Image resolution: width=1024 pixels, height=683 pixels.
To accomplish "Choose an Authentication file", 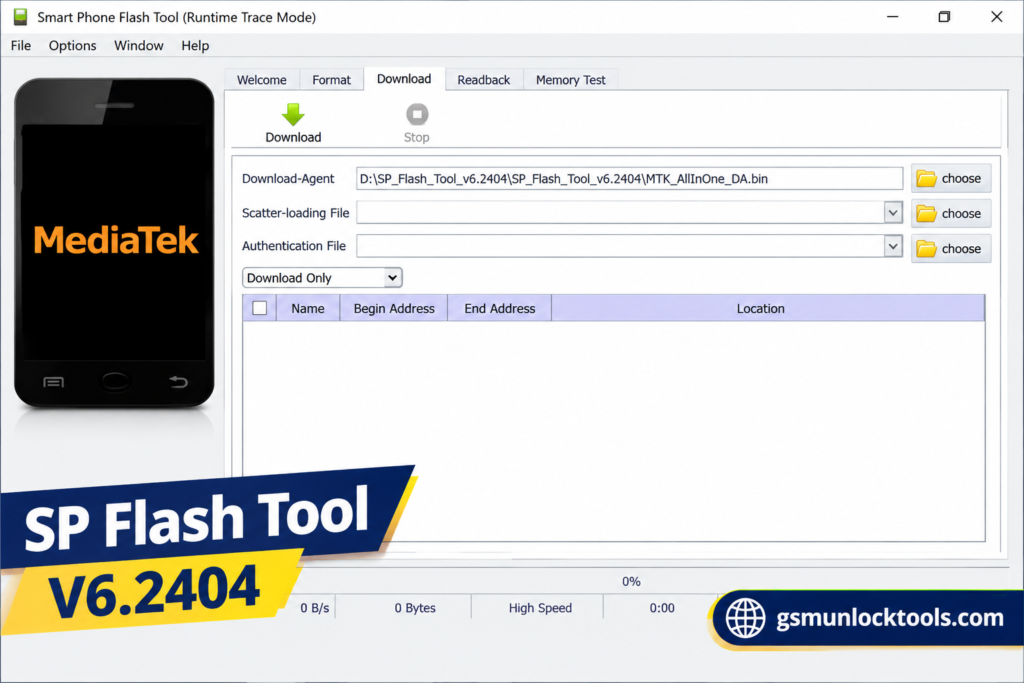I will pos(951,249).
